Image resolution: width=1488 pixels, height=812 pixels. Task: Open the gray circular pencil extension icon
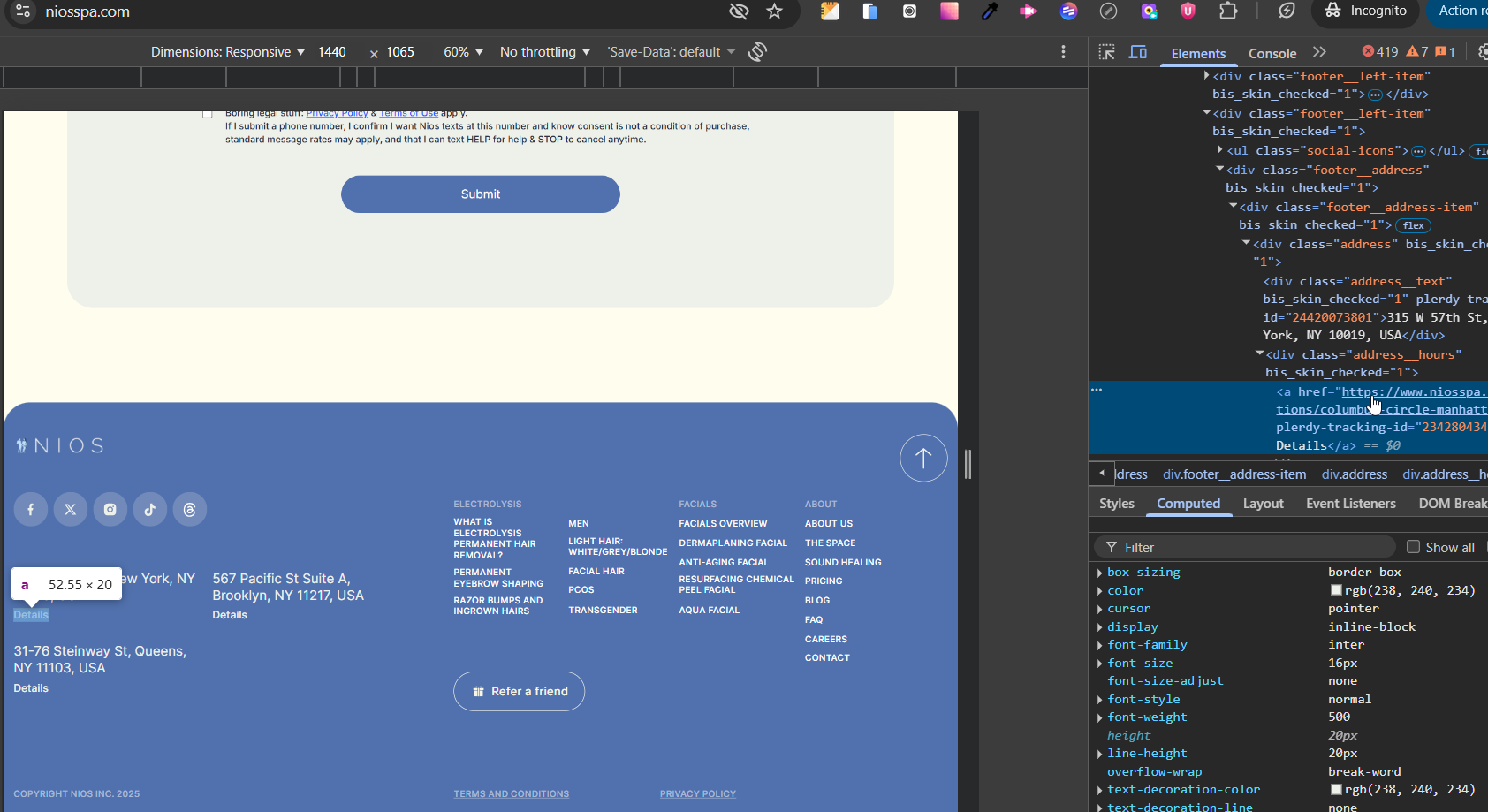[x=1108, y=11]
